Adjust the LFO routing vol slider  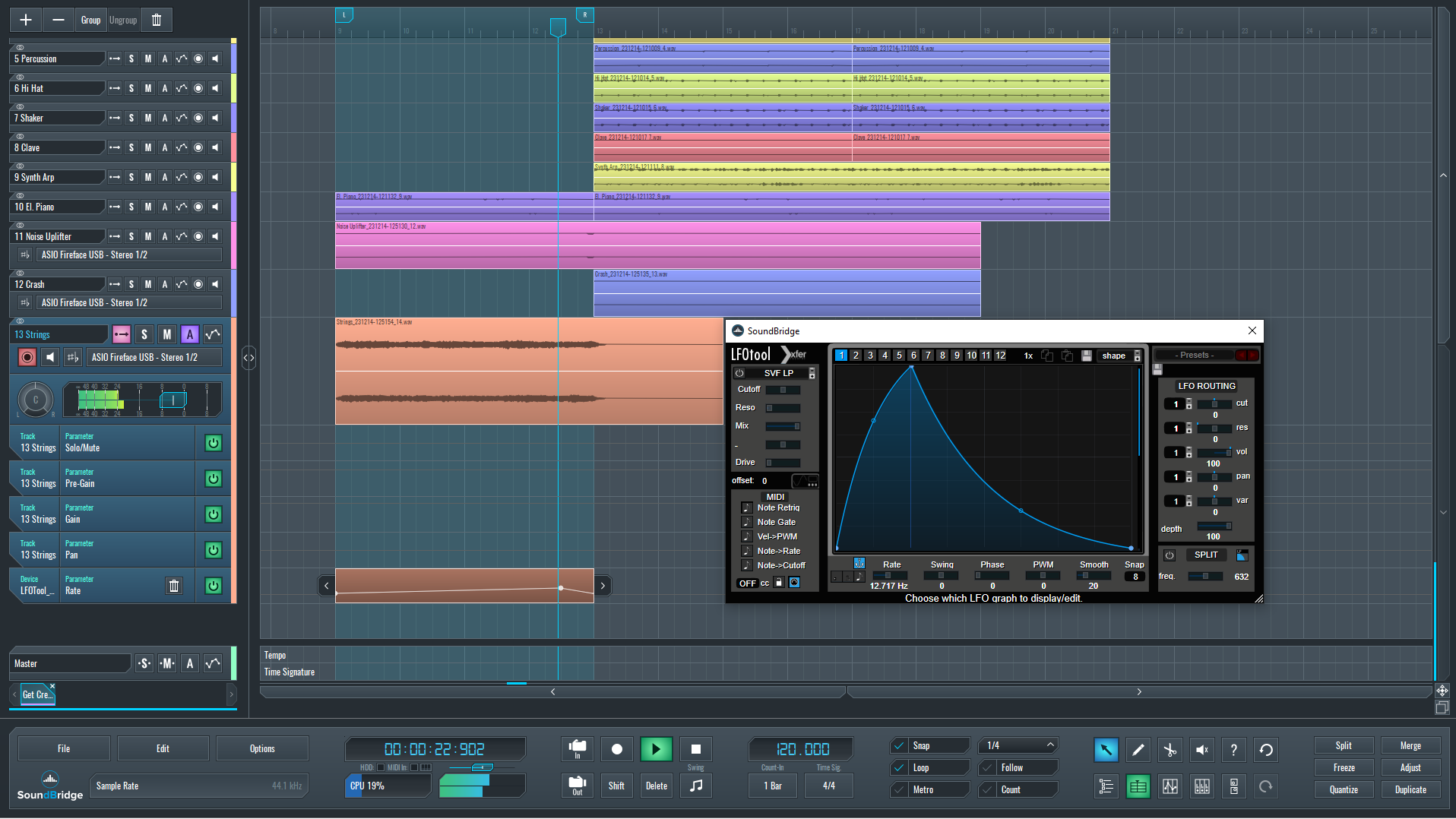coord(1214,453)
